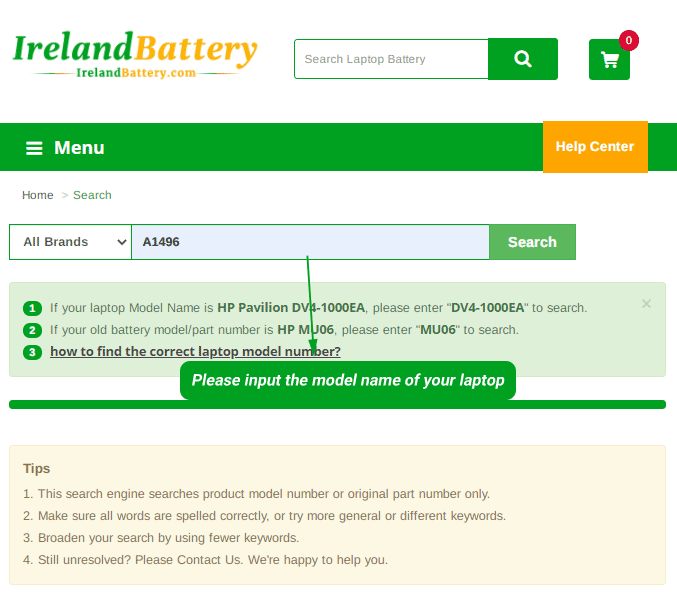Click the model input containing A1496
Viewport: 677px width, 594px height.
[x=310, y=242]
